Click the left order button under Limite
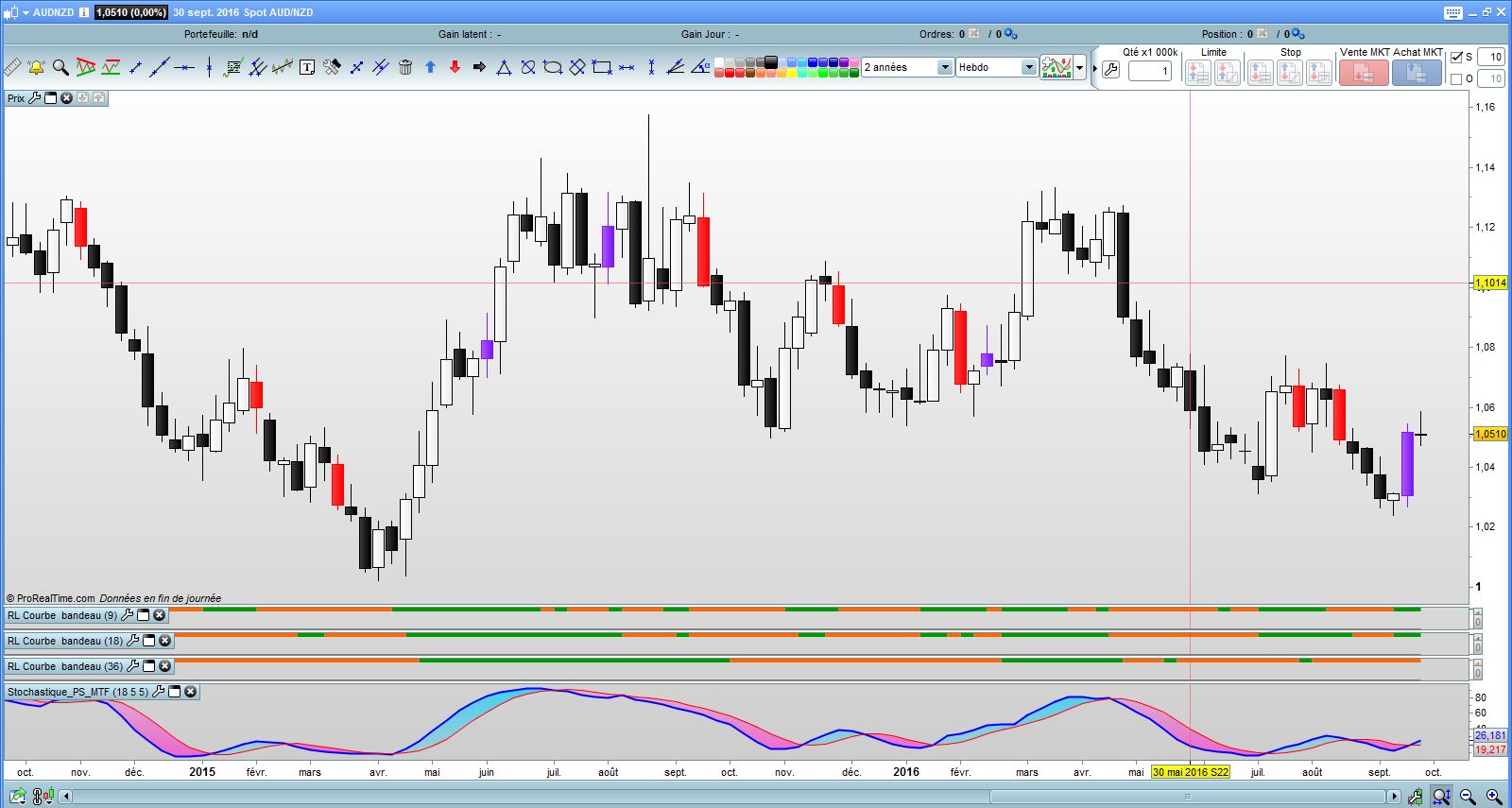This screenshot has width=1512, height=808. click(1197, 73)
